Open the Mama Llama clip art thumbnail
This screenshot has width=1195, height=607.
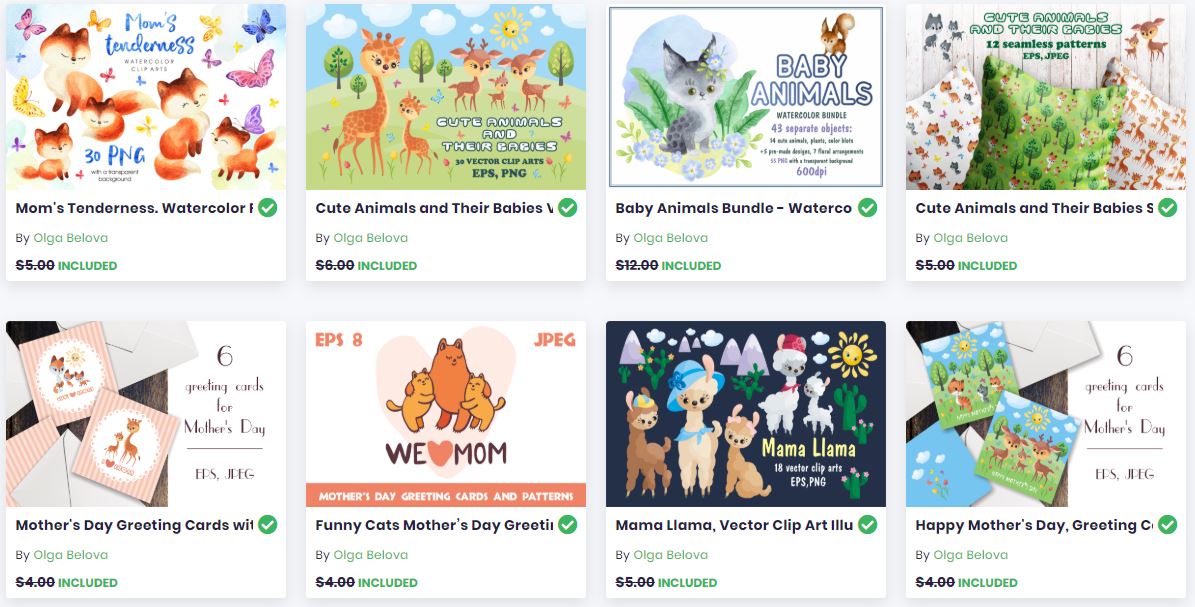pyautogui.click(x=745, y=413)
